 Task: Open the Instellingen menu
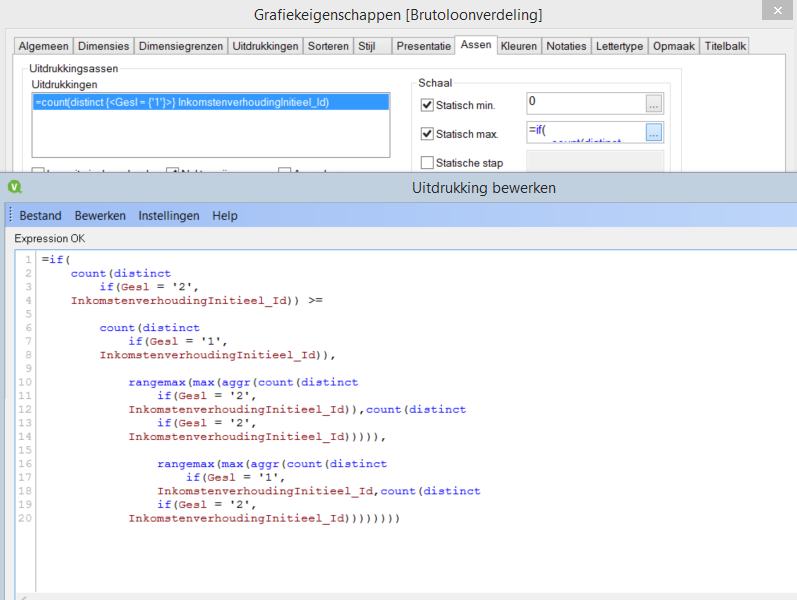[169, 215]
